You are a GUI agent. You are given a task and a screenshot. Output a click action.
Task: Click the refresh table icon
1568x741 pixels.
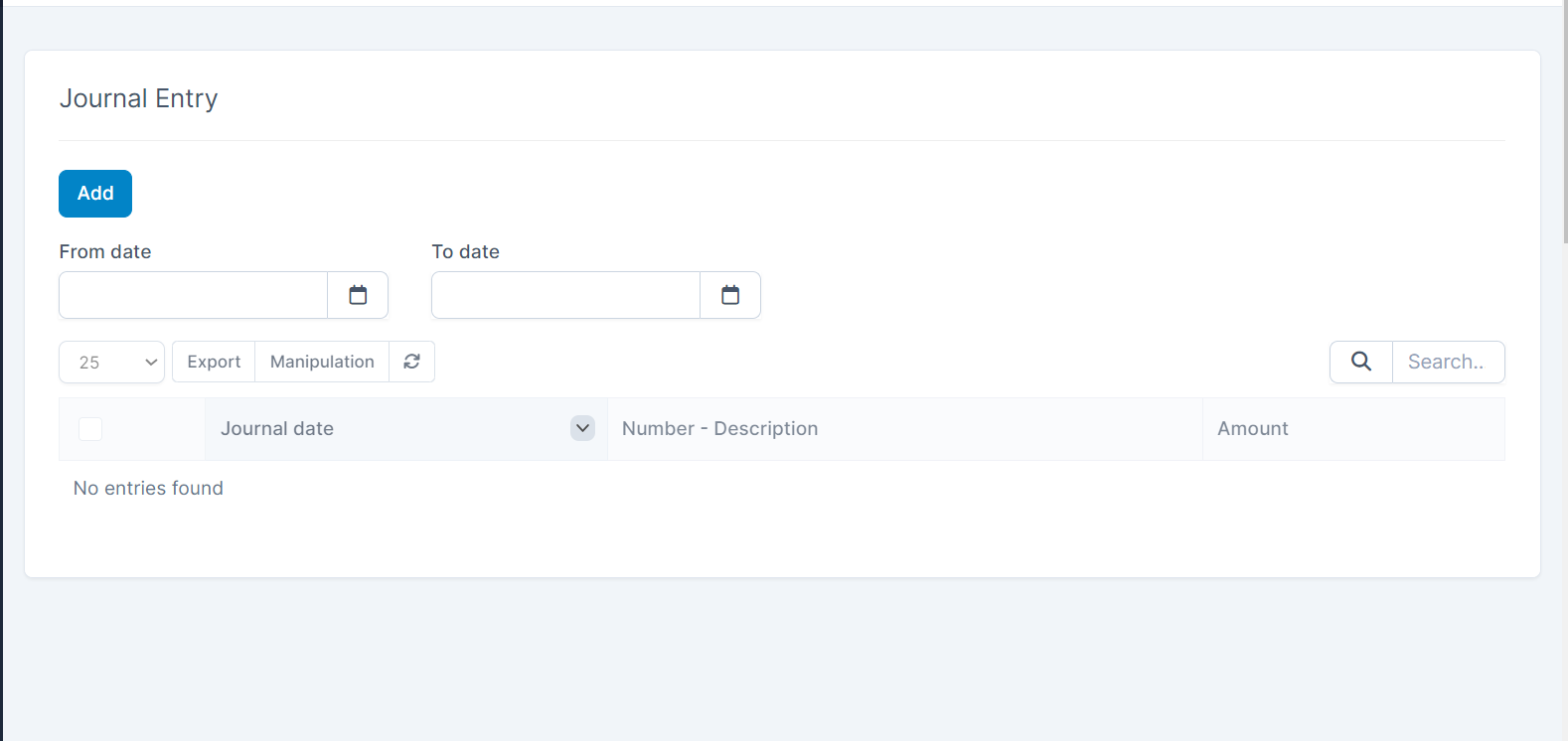(x=411, y=362)
